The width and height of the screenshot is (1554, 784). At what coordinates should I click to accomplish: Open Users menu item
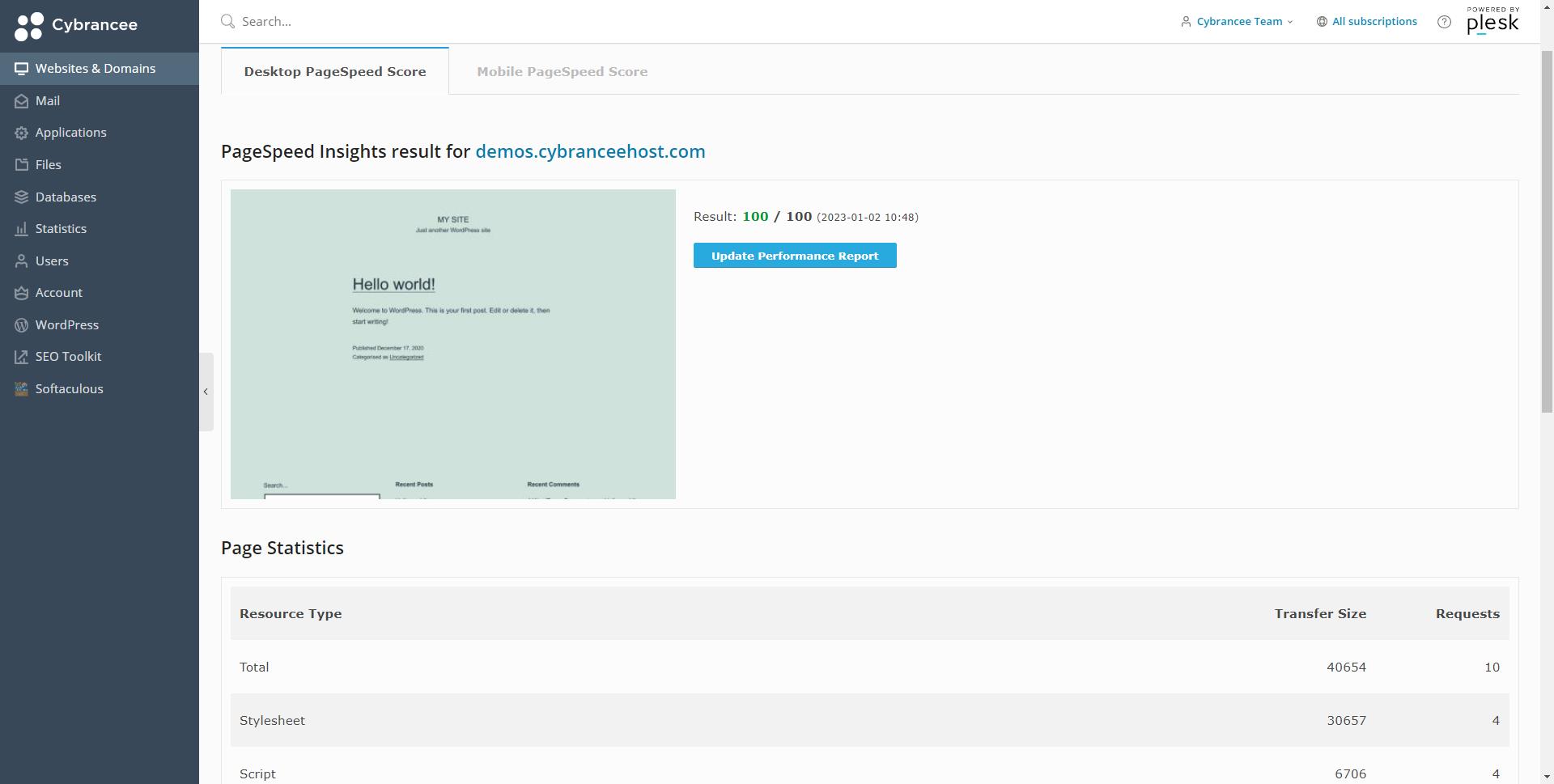[100, 261]
